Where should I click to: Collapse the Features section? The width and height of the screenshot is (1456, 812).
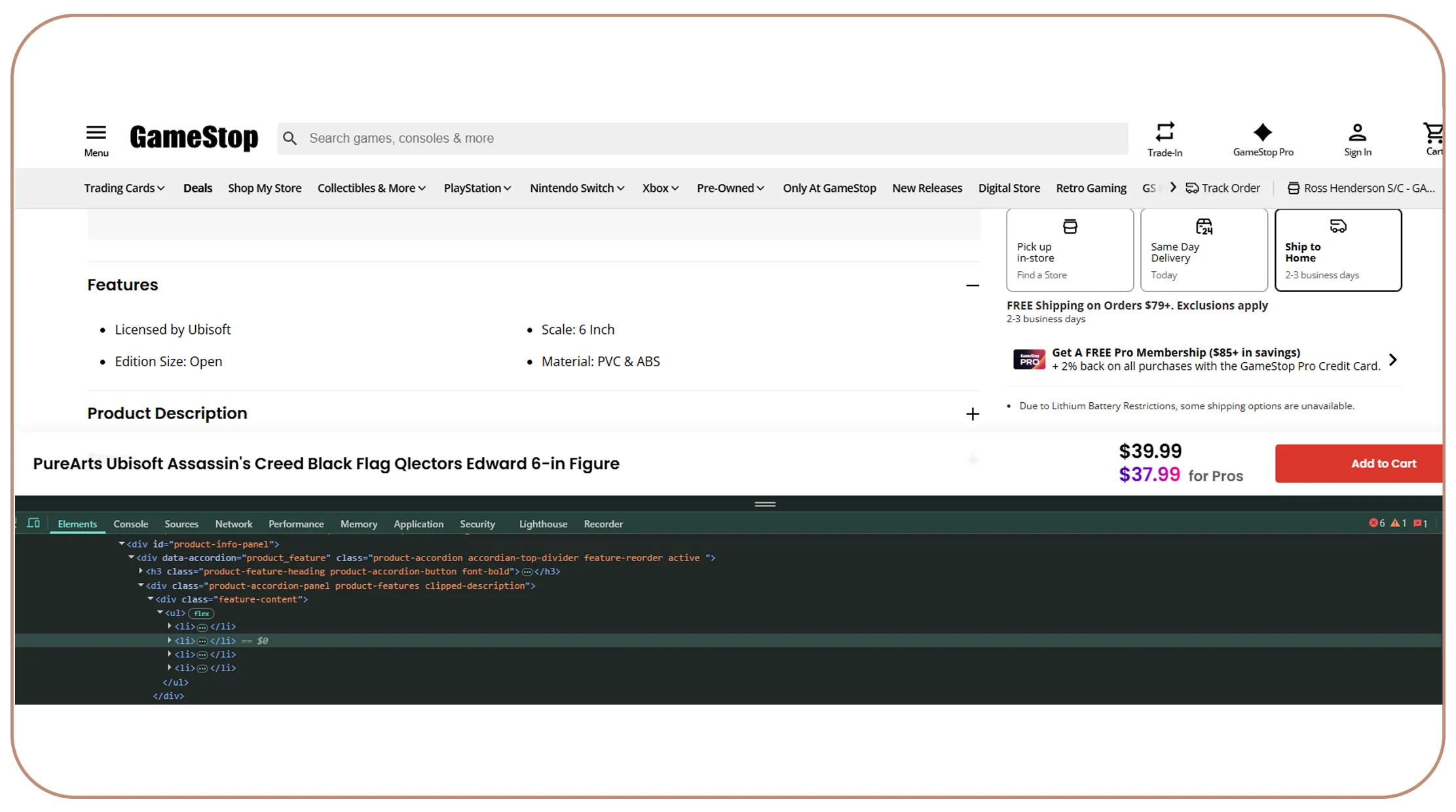[x=973, y=286]
